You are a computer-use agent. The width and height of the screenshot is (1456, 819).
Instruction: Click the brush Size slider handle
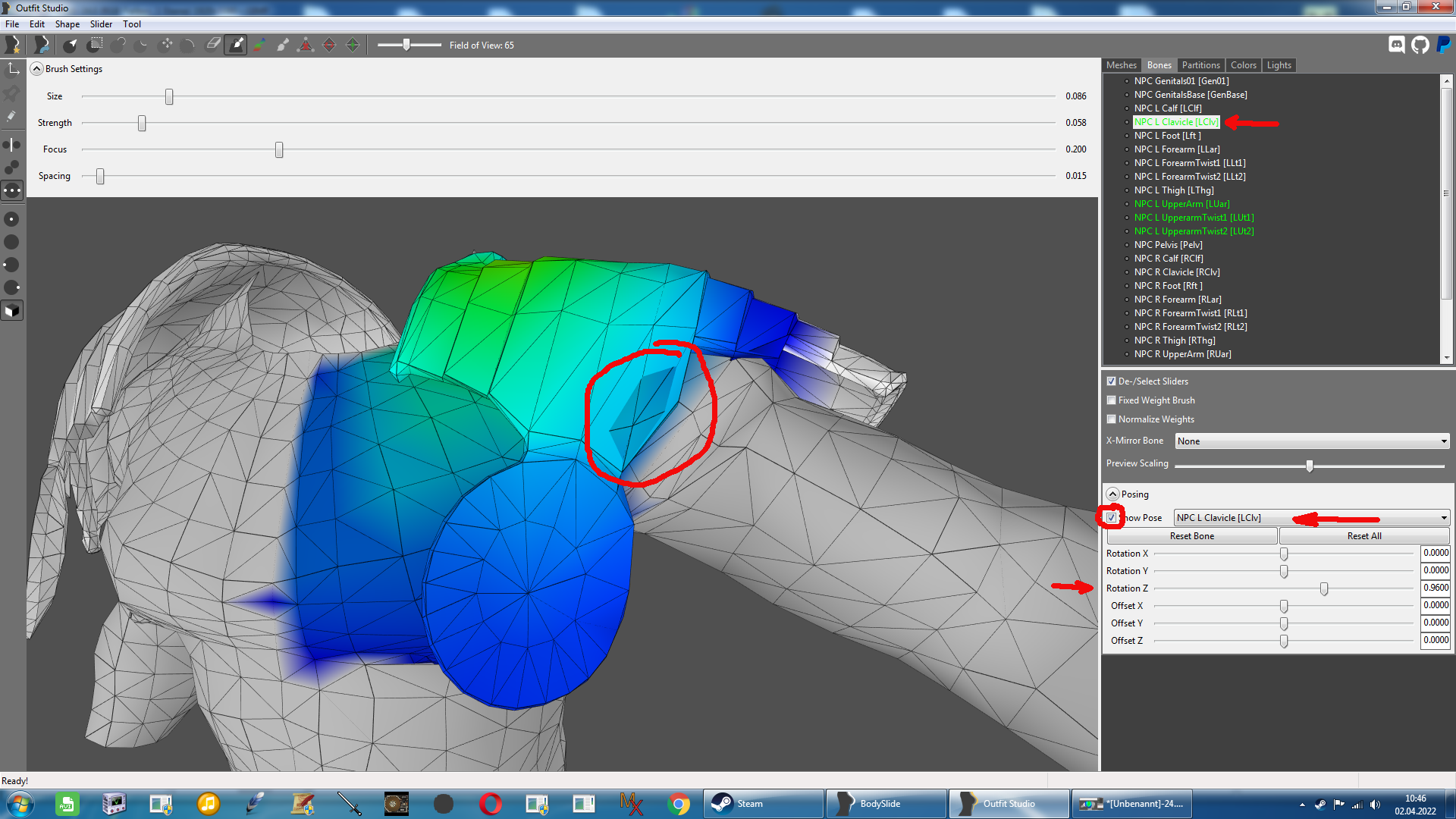pyautogui.click(x=169, y=97)
